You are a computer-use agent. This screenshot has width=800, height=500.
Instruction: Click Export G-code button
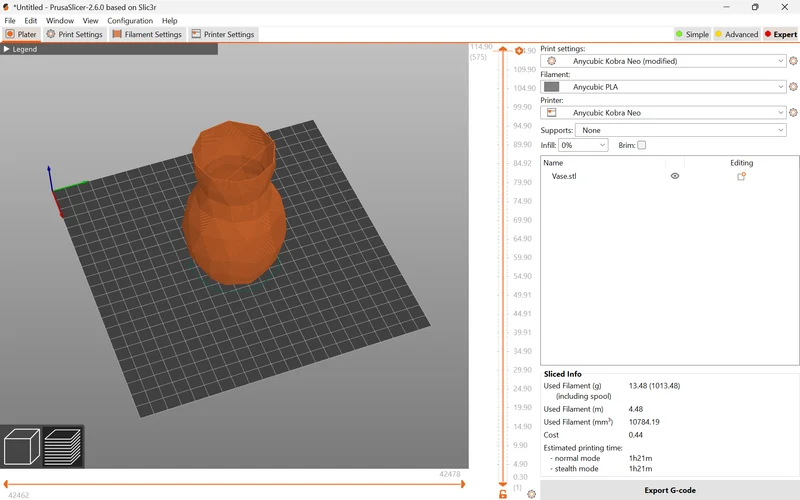coord(669,490)
